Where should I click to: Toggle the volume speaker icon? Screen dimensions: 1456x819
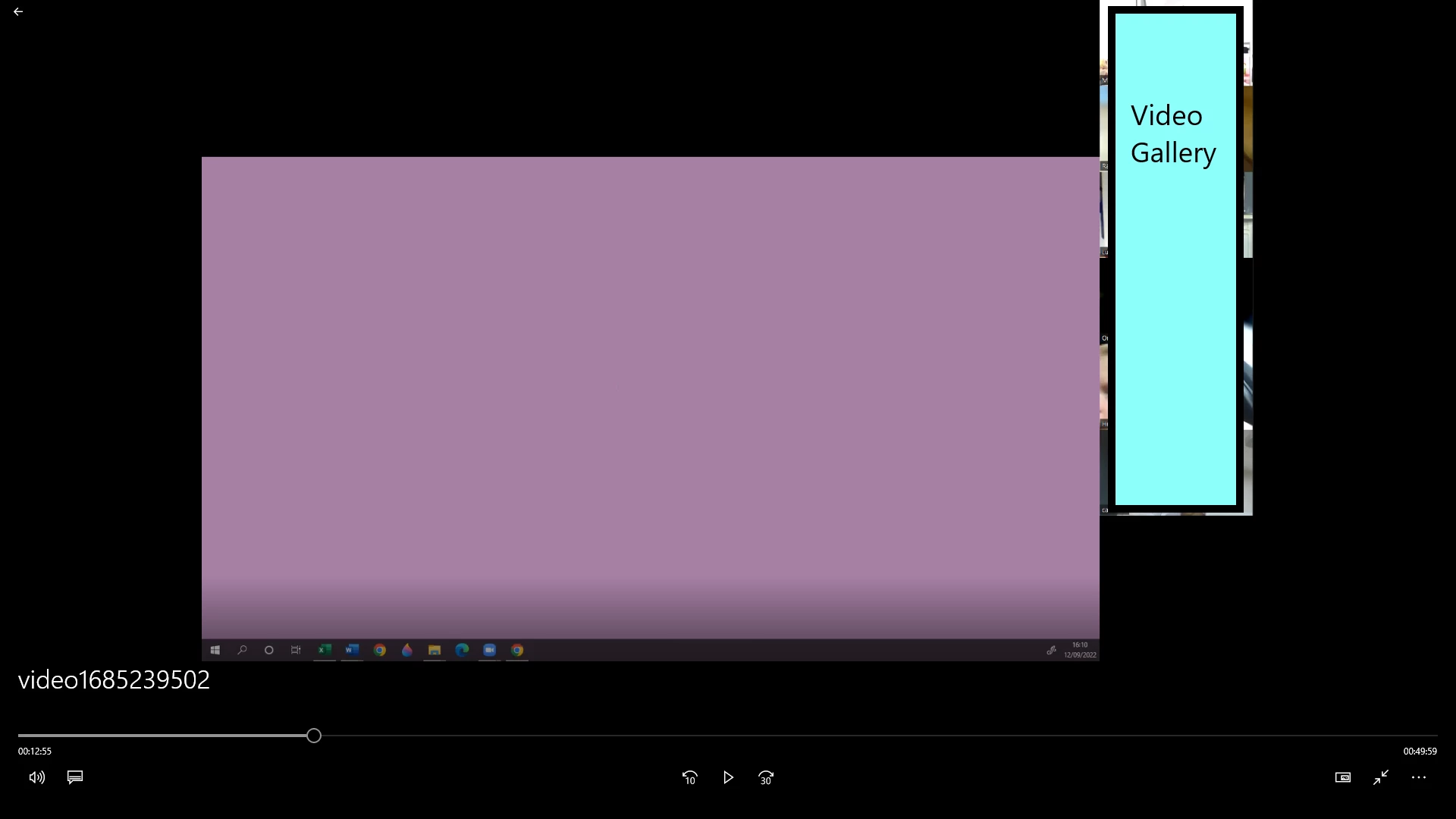click(36, 777)
